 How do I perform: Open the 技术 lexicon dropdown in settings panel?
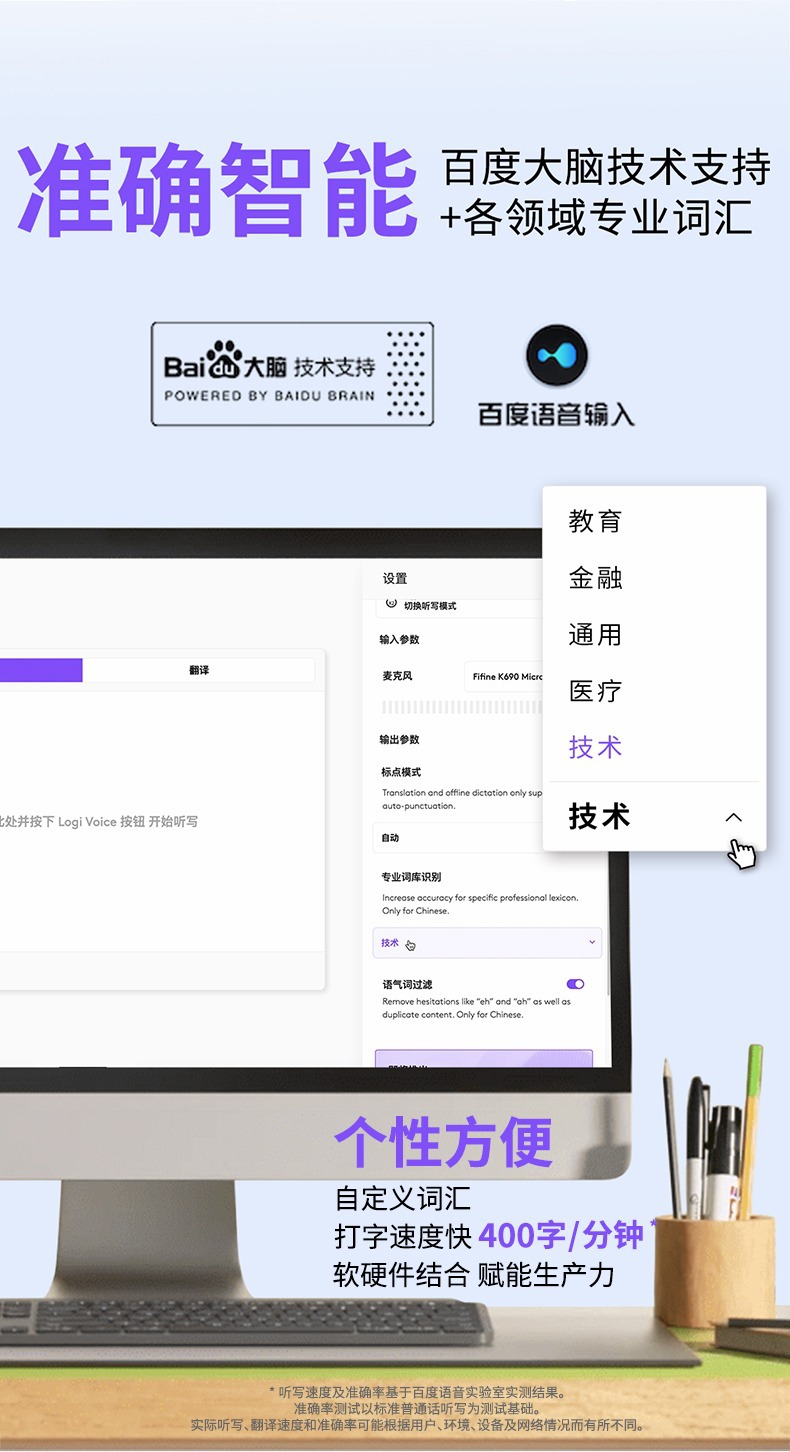pos(487,942)
